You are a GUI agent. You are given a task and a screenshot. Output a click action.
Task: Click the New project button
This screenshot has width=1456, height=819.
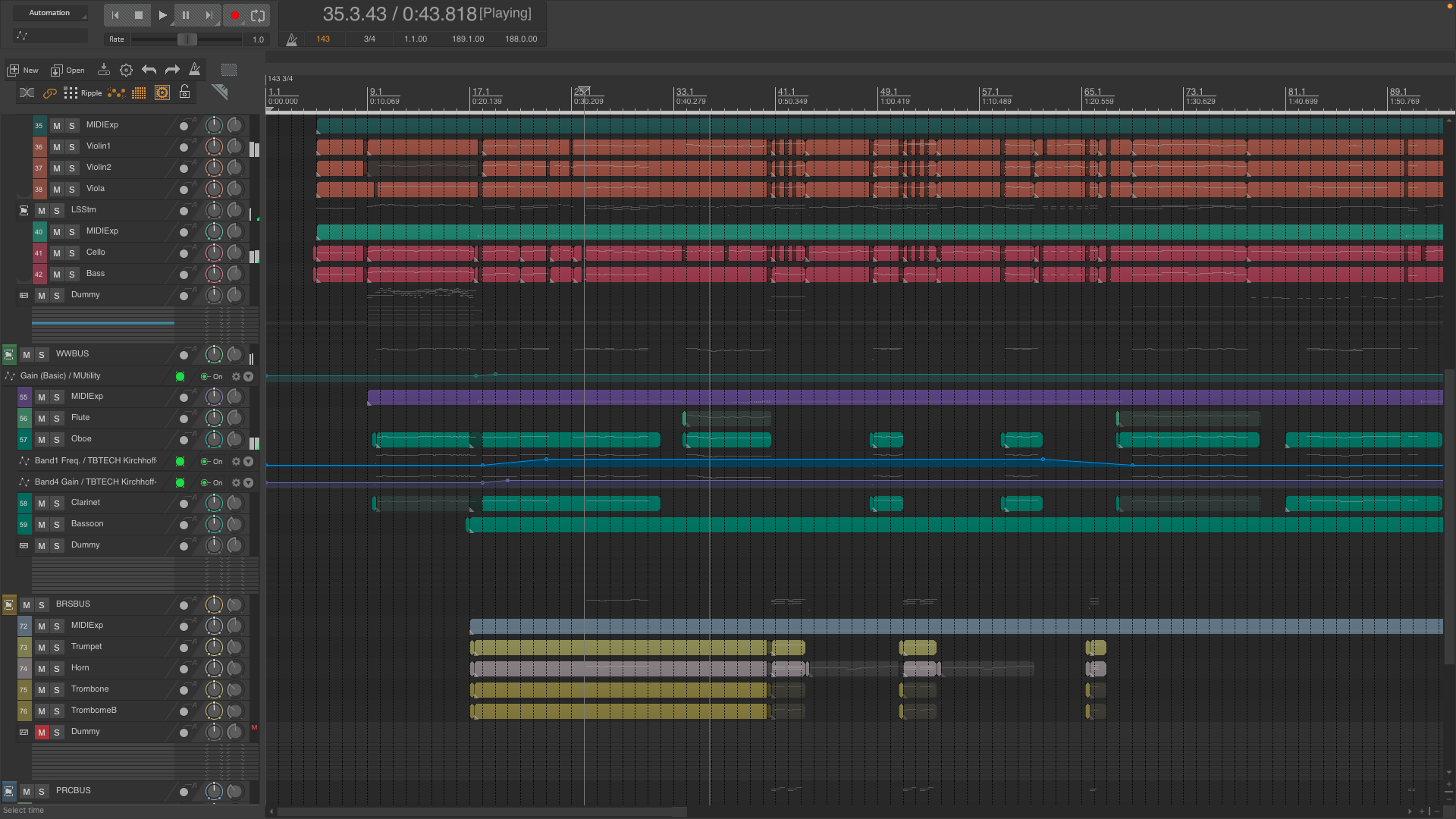tap(23, 70)
